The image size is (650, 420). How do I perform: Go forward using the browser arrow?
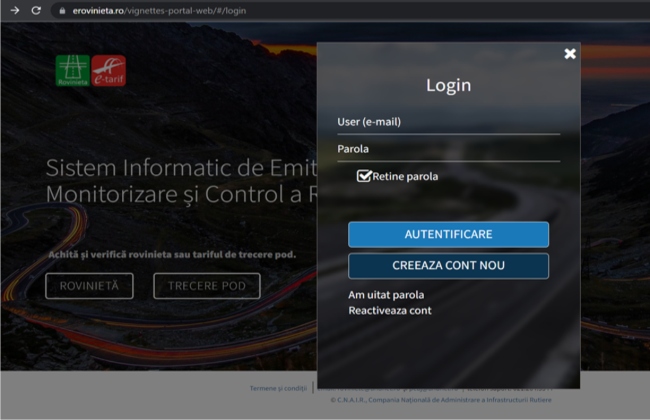(x=14, y=10)
